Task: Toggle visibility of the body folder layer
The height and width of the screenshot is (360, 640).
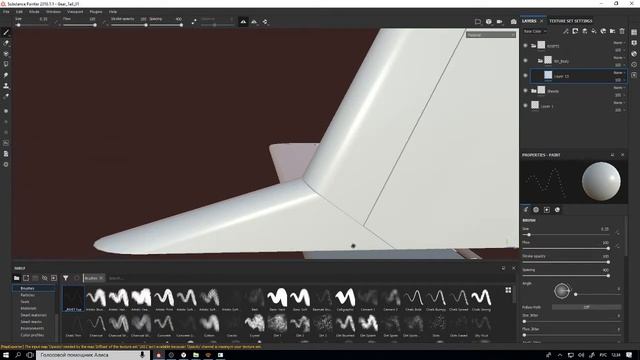Action: coord(525,60)
